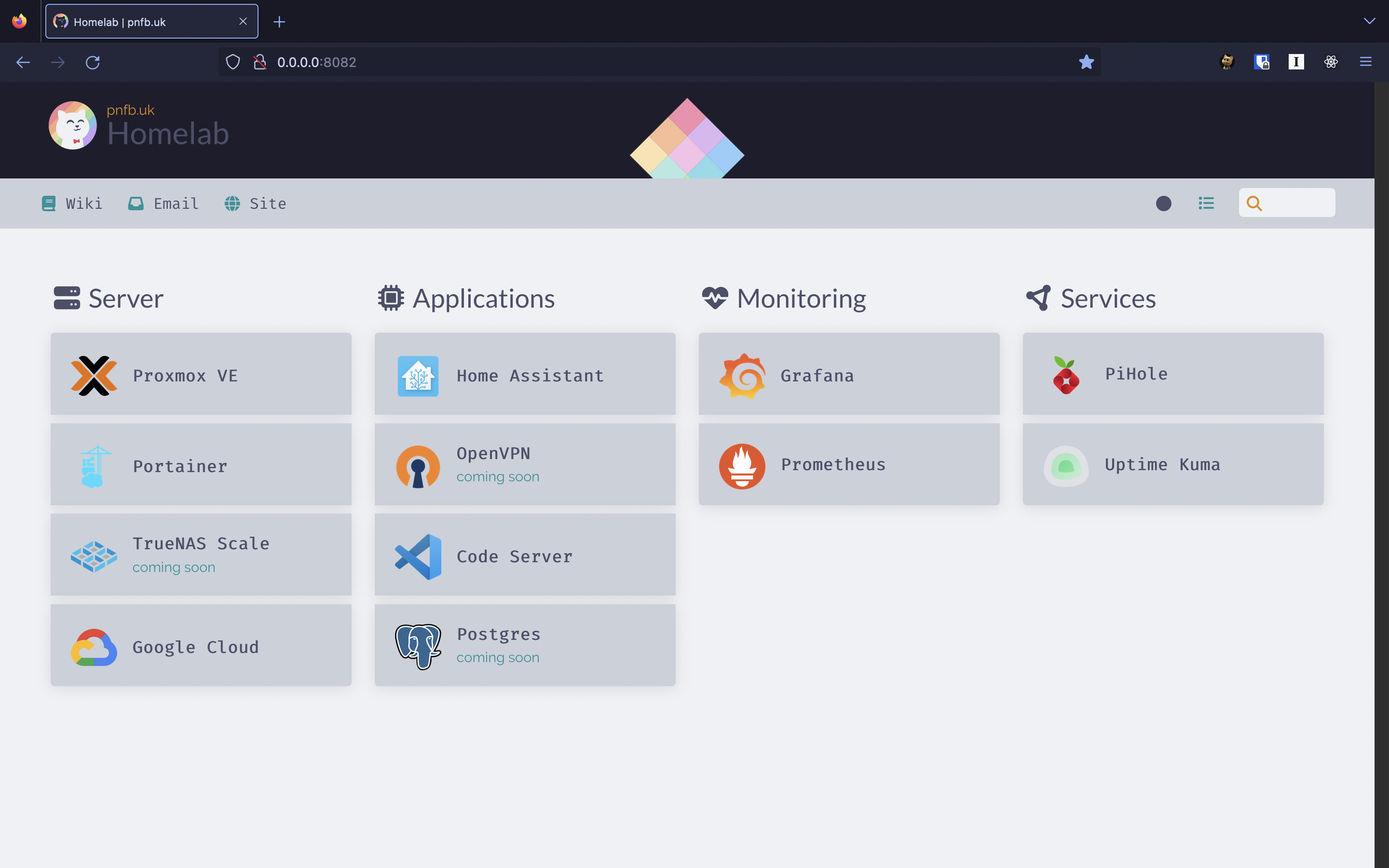Click the Proxmox VE logo icon
1389x868 pixels.
pyautogui.click(x=94, y=376)
